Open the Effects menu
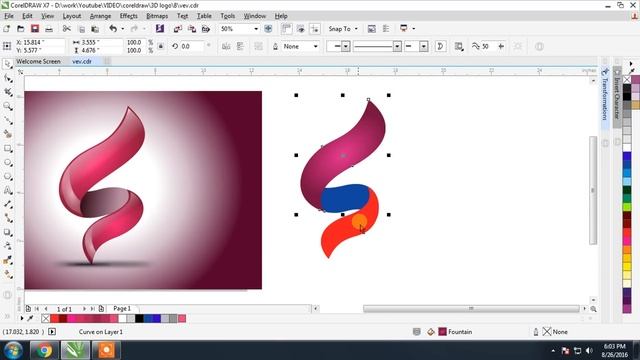Image resolution: width=640 pixels, height=360 pixels. click(129, 16)
